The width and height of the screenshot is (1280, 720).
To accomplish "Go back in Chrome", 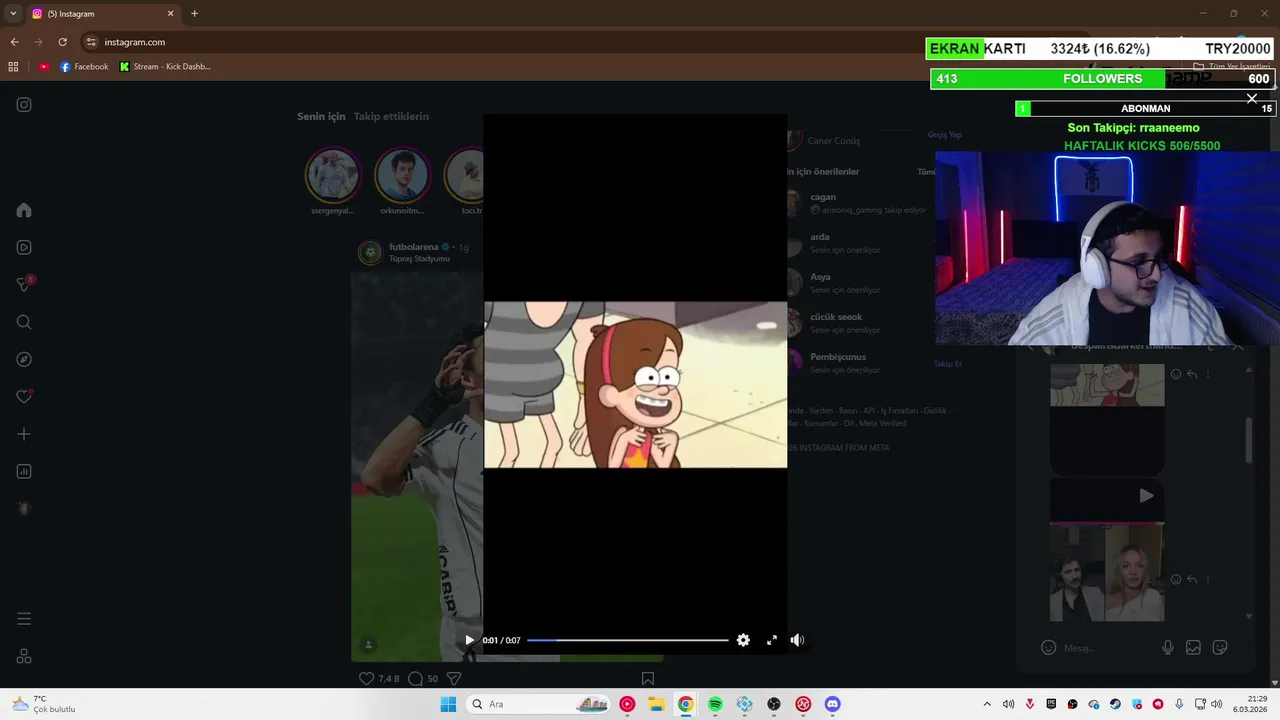I will (14, 42).
